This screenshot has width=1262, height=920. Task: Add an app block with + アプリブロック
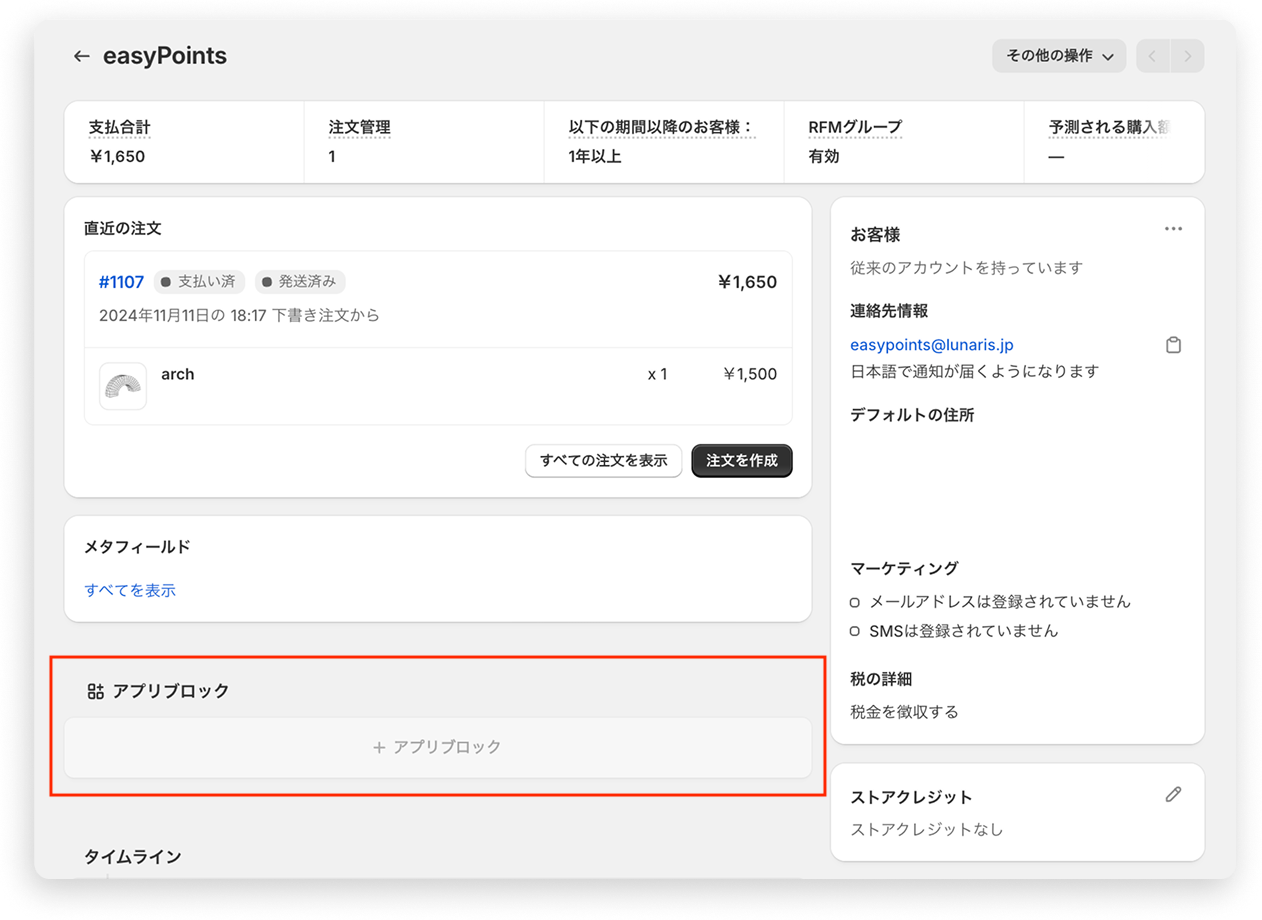point(438,747)
